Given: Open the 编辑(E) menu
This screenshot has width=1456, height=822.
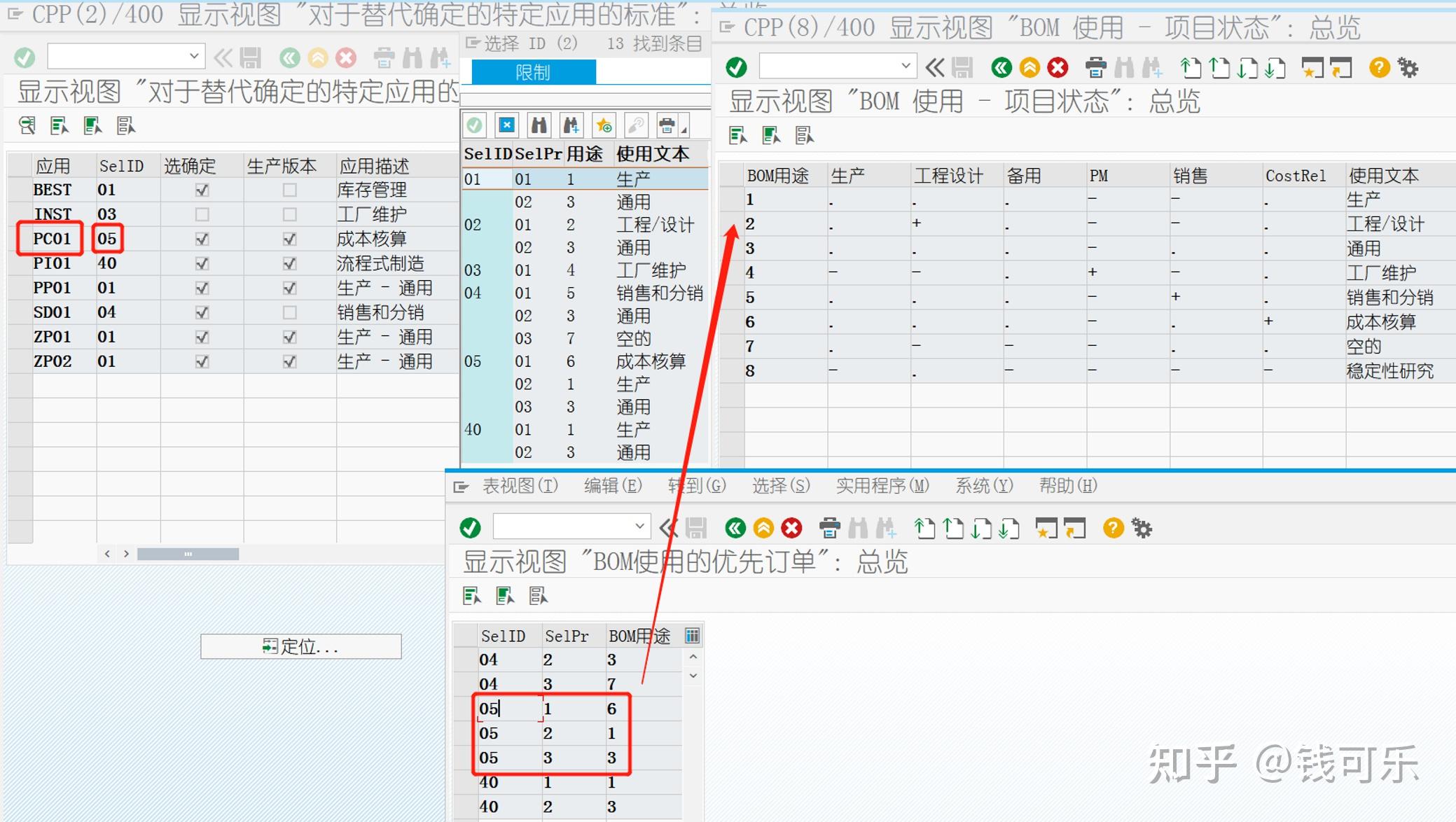Looking at the screenshot, I should (611, 485).
